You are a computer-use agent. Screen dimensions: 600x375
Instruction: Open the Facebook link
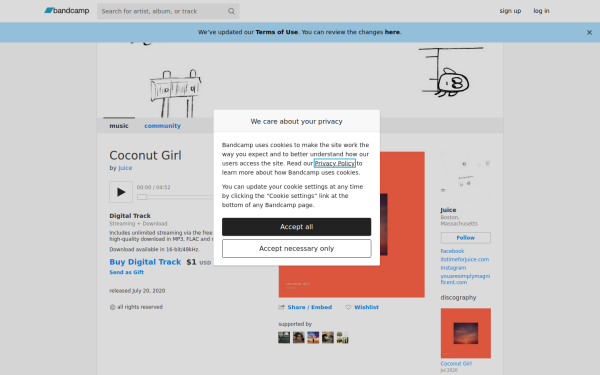pos(452,251)
